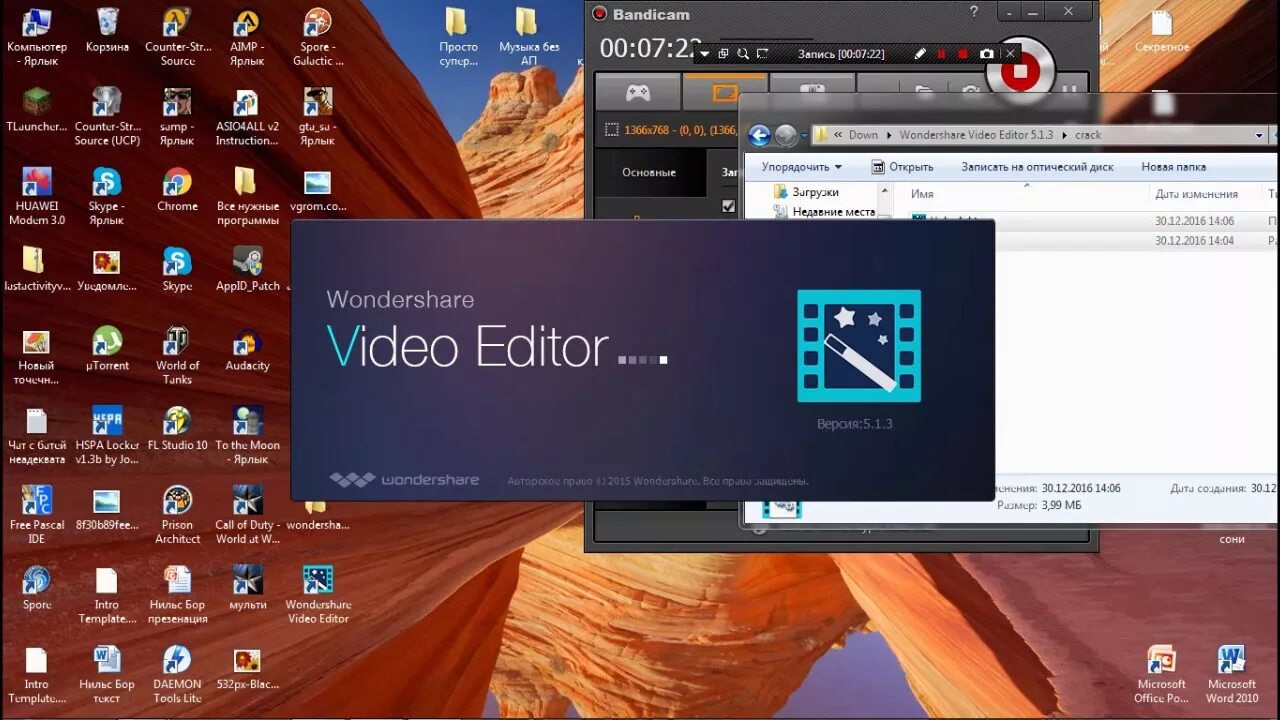This screenshot has width=1280, height=720.
Task: Sort by the Дата изменения column header
Action: (1196, 194)
